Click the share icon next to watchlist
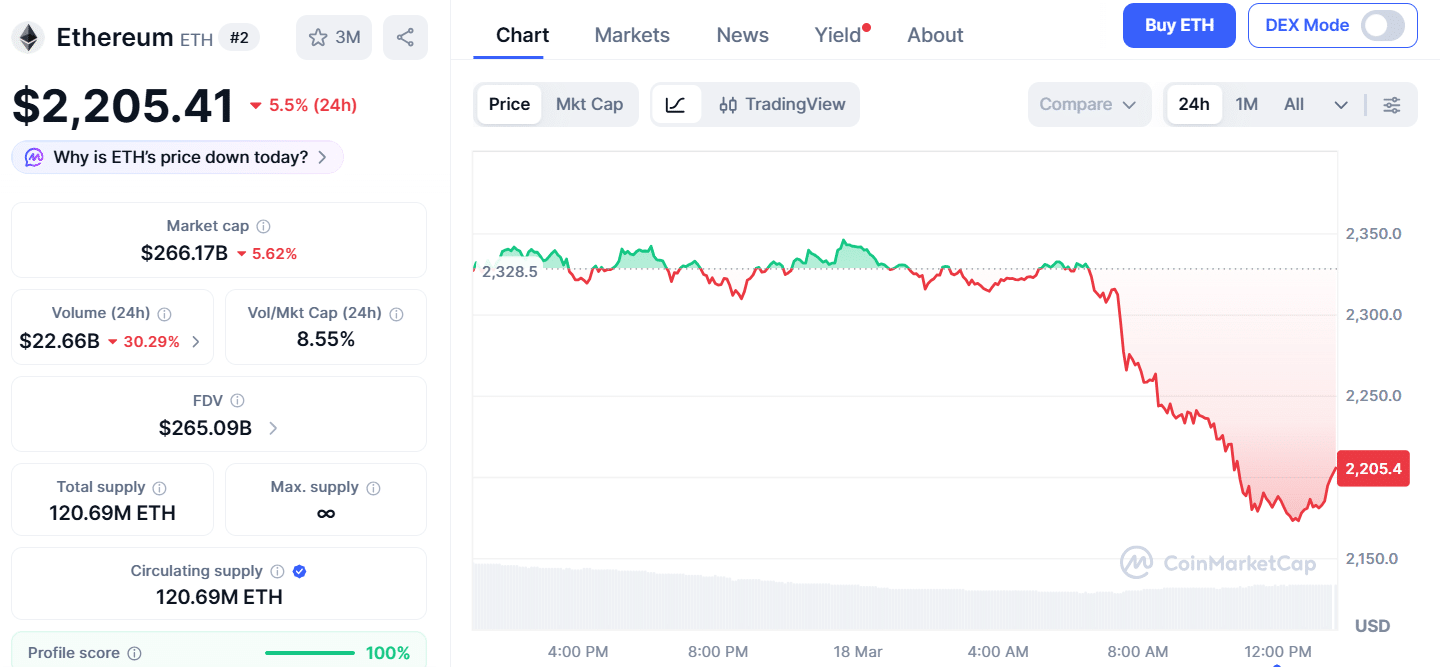 coord(405,38)
